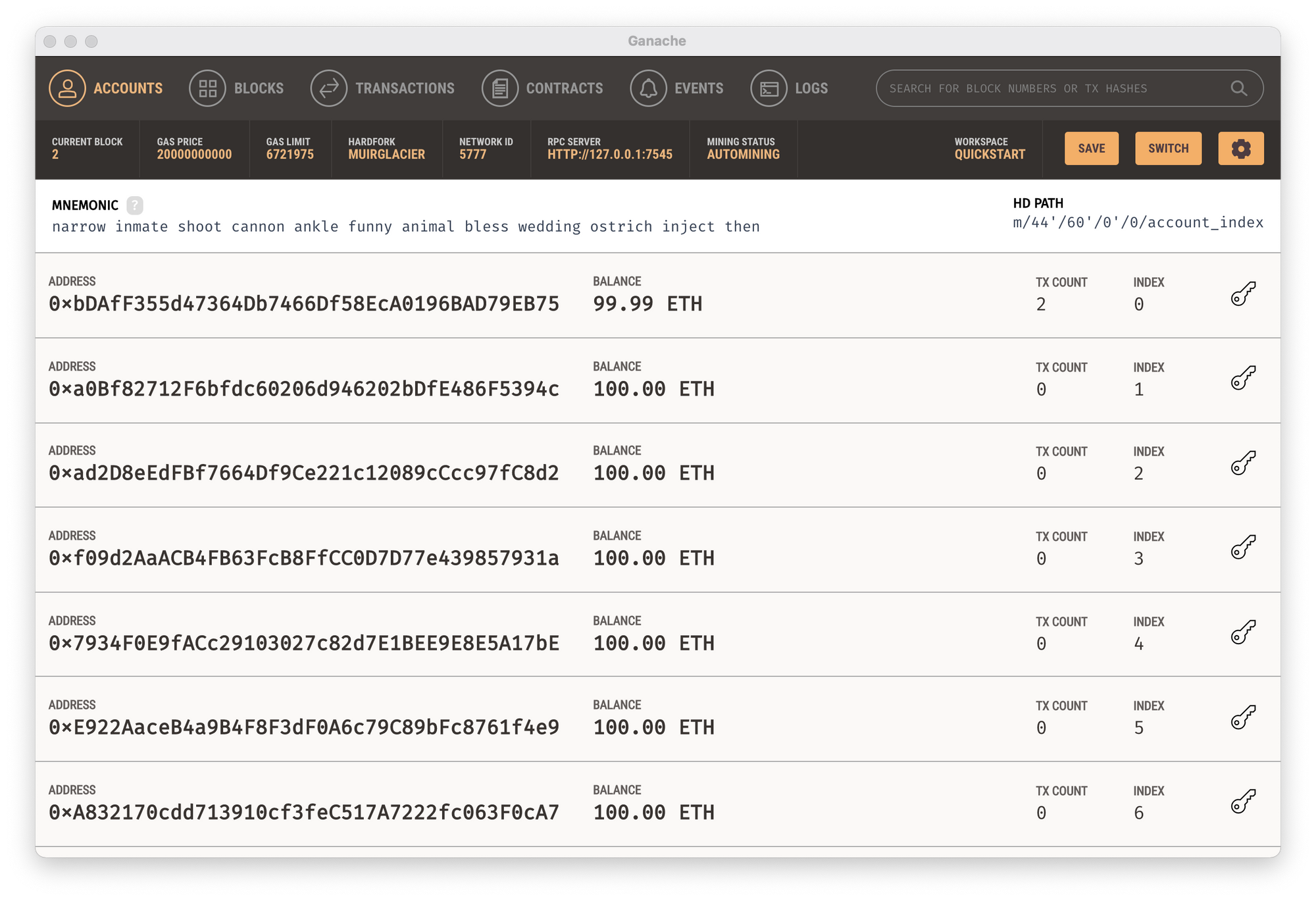Click key icon for account index 2
Image resolution: width=1316 pixels, height=901 pixels.
1243,463
